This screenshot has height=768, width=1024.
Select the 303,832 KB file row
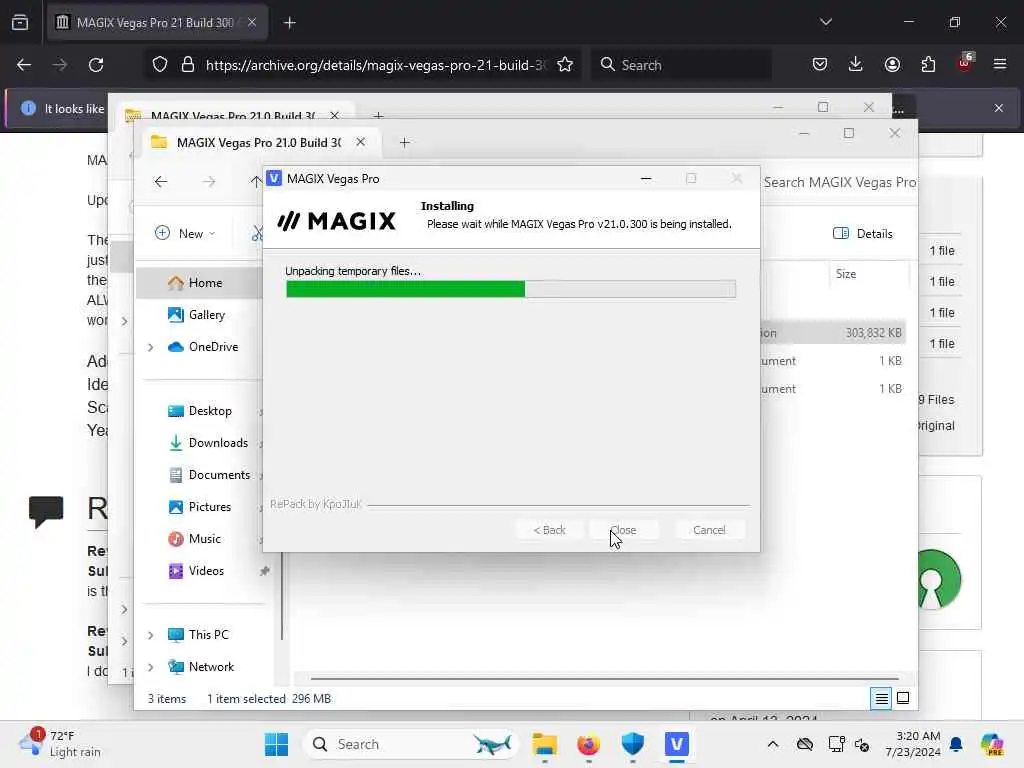pos(833,333)
